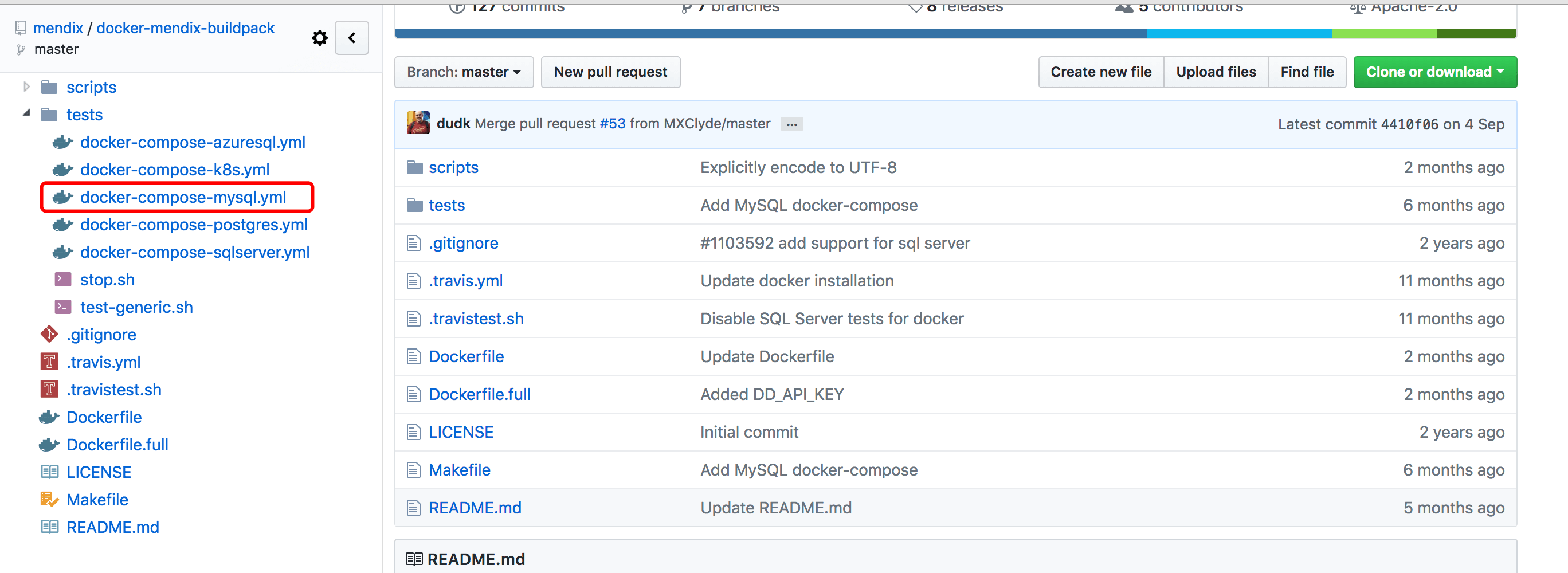Open pull request #53 link

[x=612, y=123]
